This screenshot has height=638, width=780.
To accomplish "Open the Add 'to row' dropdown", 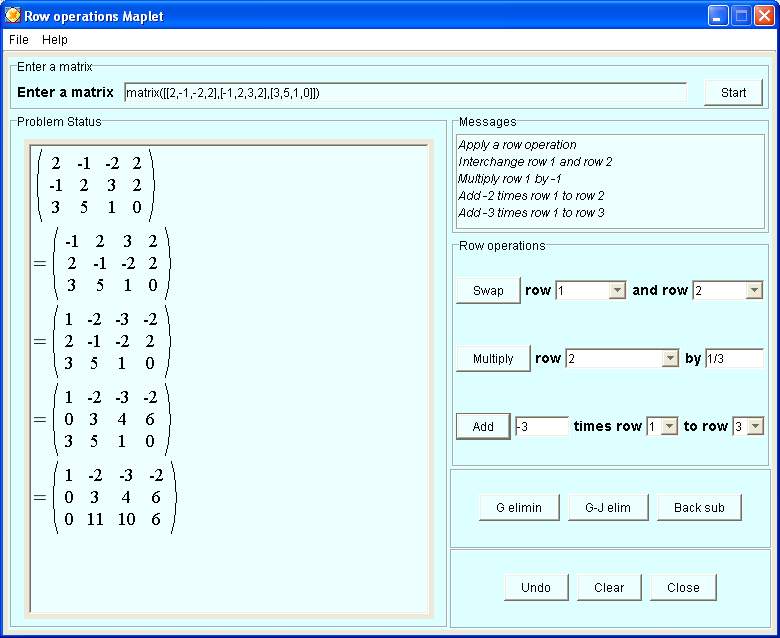I will [x=754, y=427].
